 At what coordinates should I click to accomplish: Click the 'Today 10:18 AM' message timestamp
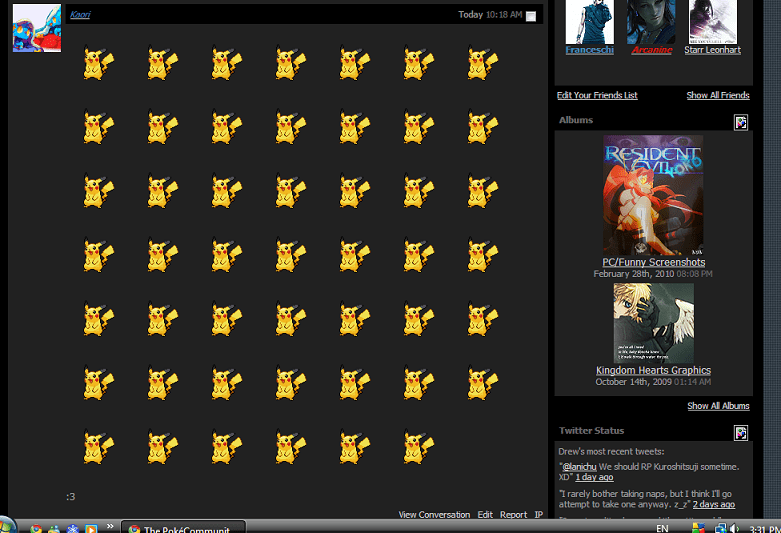[490, 15]
